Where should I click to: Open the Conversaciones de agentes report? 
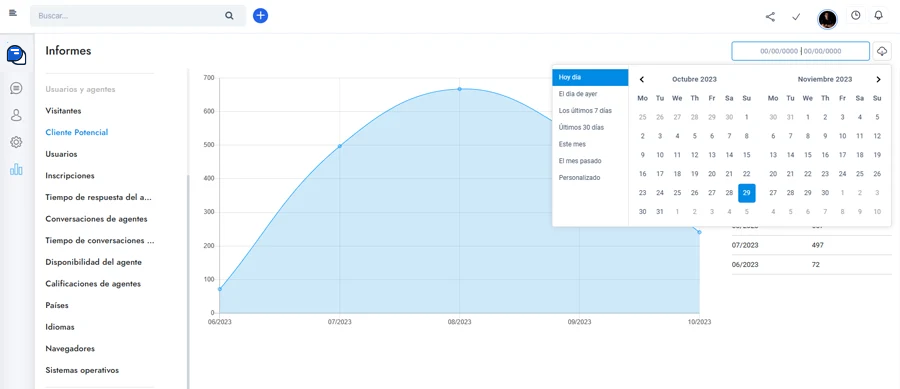[96, 219]
